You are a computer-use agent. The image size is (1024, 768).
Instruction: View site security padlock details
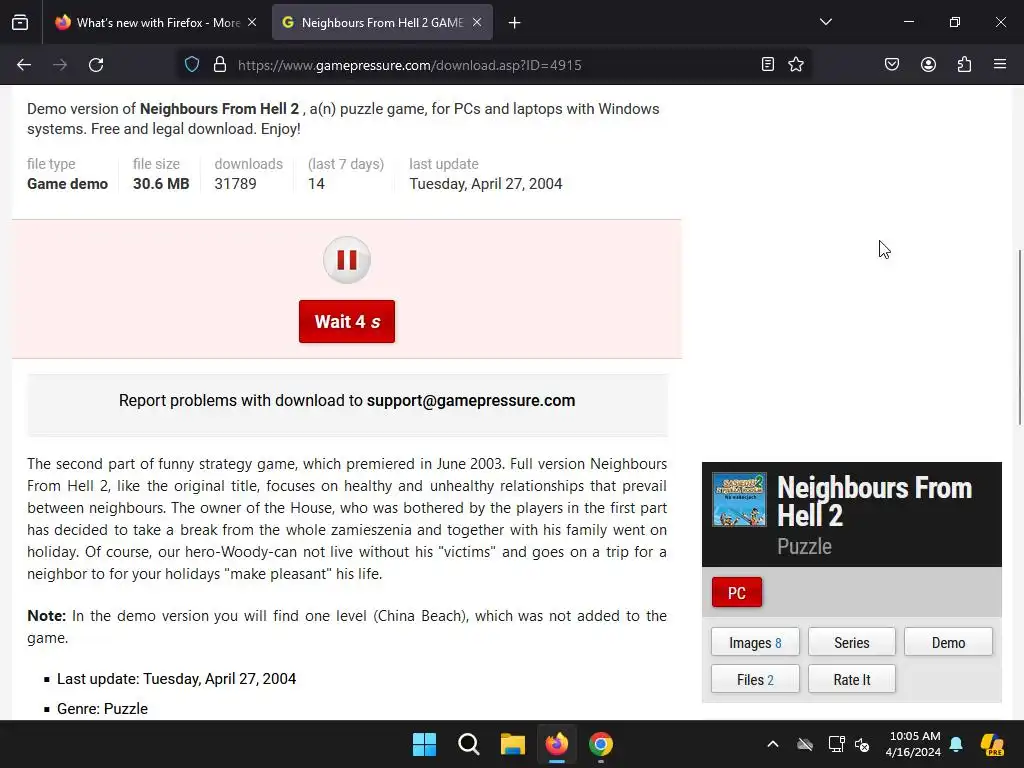coord(220,65)
